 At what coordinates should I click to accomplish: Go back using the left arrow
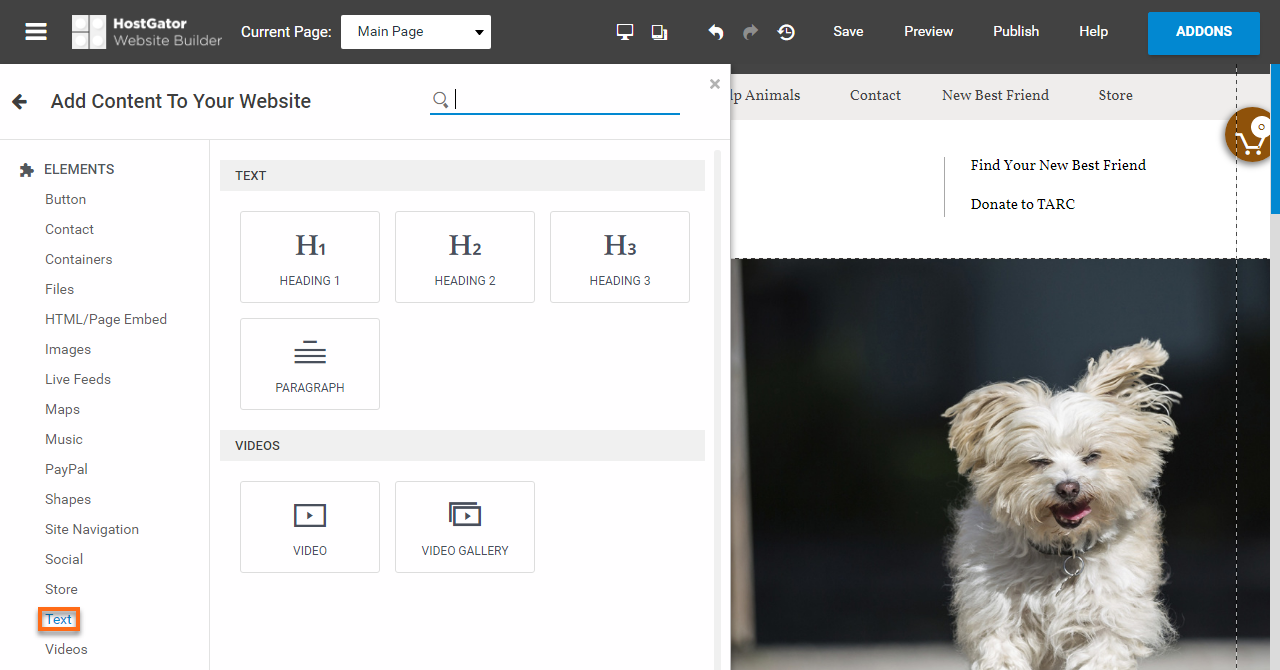(x=19, y=101)
